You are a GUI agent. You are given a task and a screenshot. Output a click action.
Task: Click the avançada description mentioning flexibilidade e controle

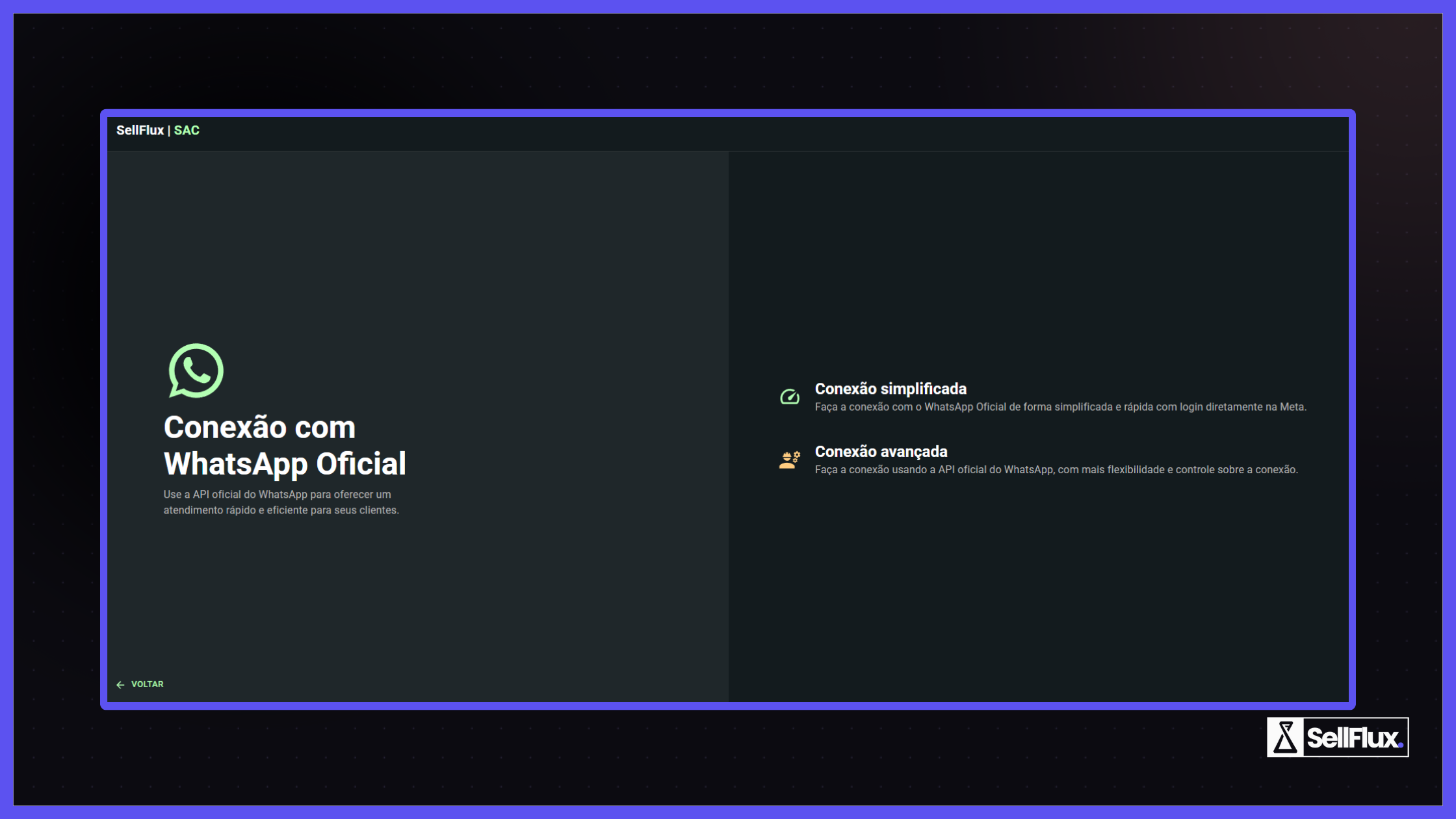(1056, 469)
